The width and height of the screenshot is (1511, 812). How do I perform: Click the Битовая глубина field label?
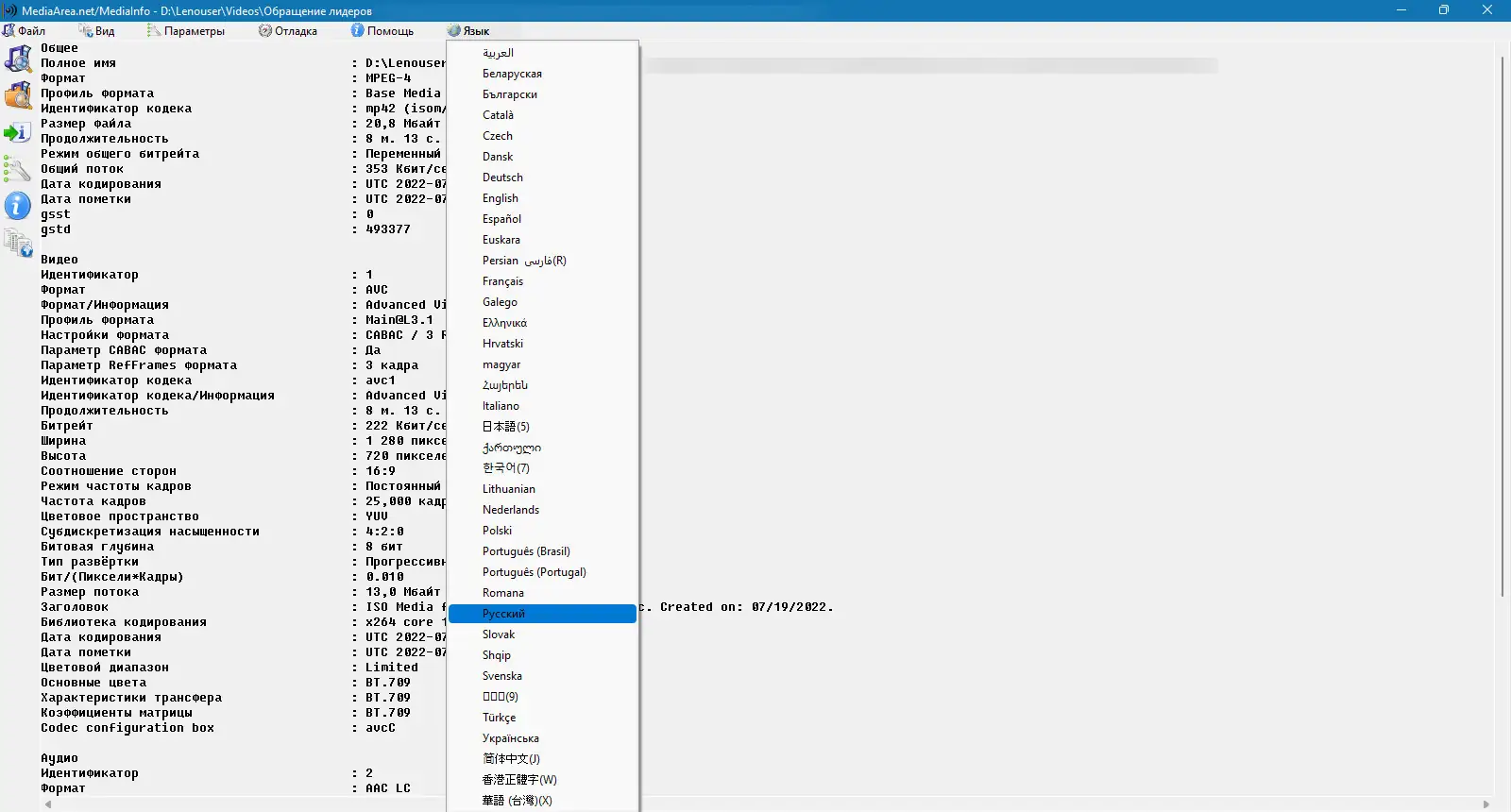[x=97, y=547]
